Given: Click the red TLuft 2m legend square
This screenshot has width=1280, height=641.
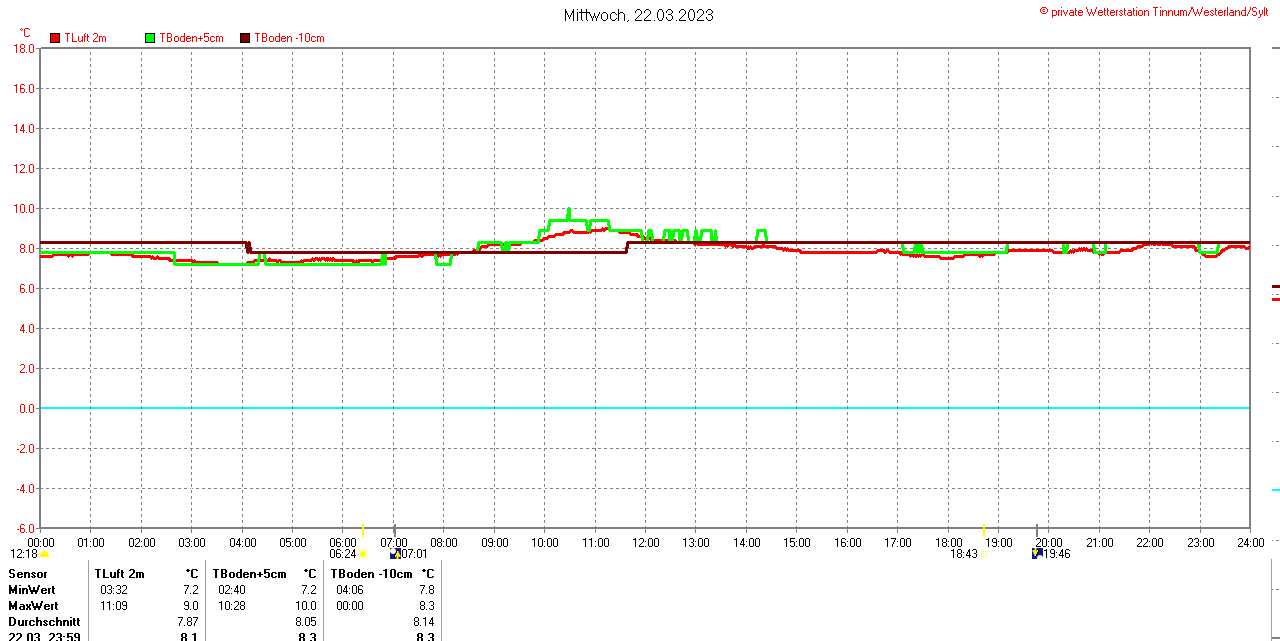Looking at the screenshot, I should point(55,38).
